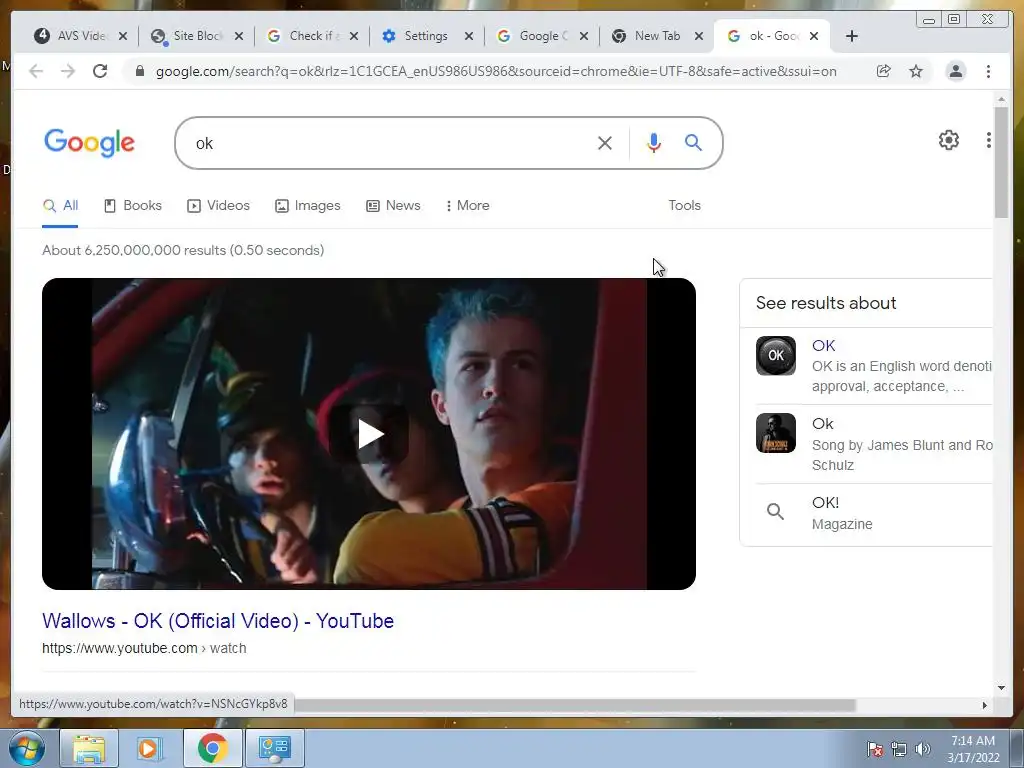This screenshot has height=768, width=1024.
Task: Reload the current page
Action: [100, 71]
